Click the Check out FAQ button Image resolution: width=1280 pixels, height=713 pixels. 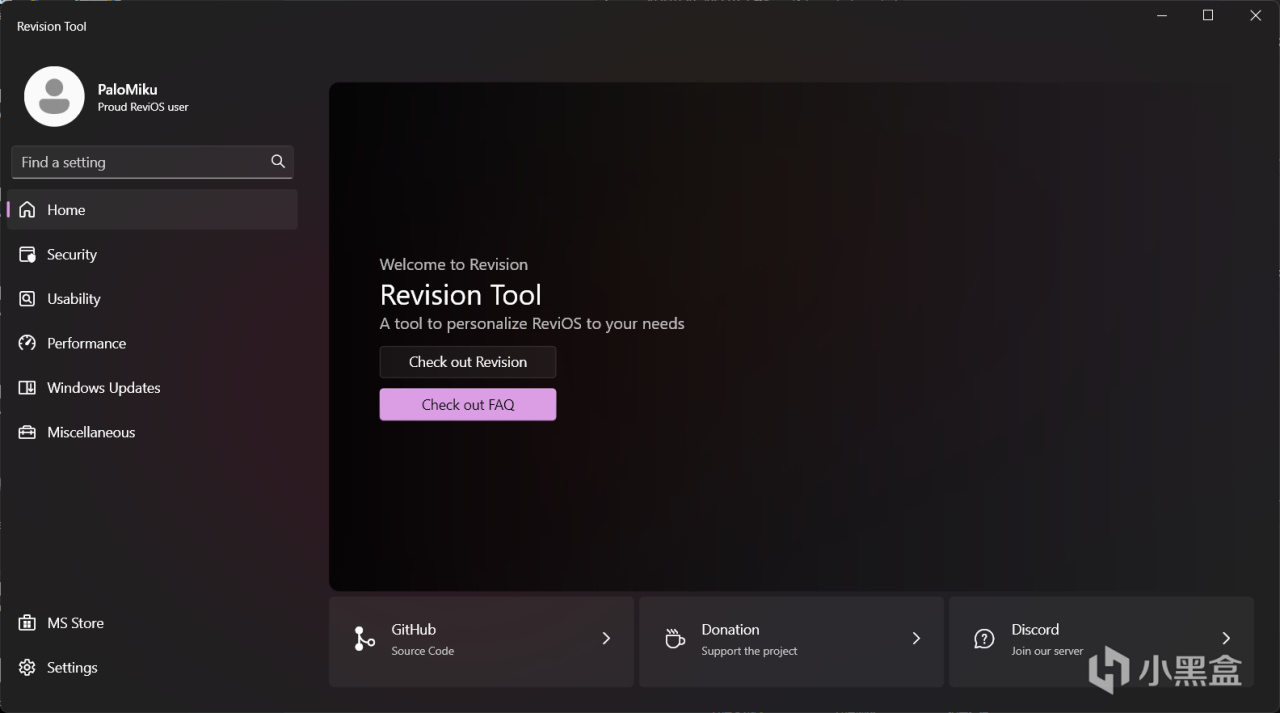pyautogui.click(x=468, y=405)
